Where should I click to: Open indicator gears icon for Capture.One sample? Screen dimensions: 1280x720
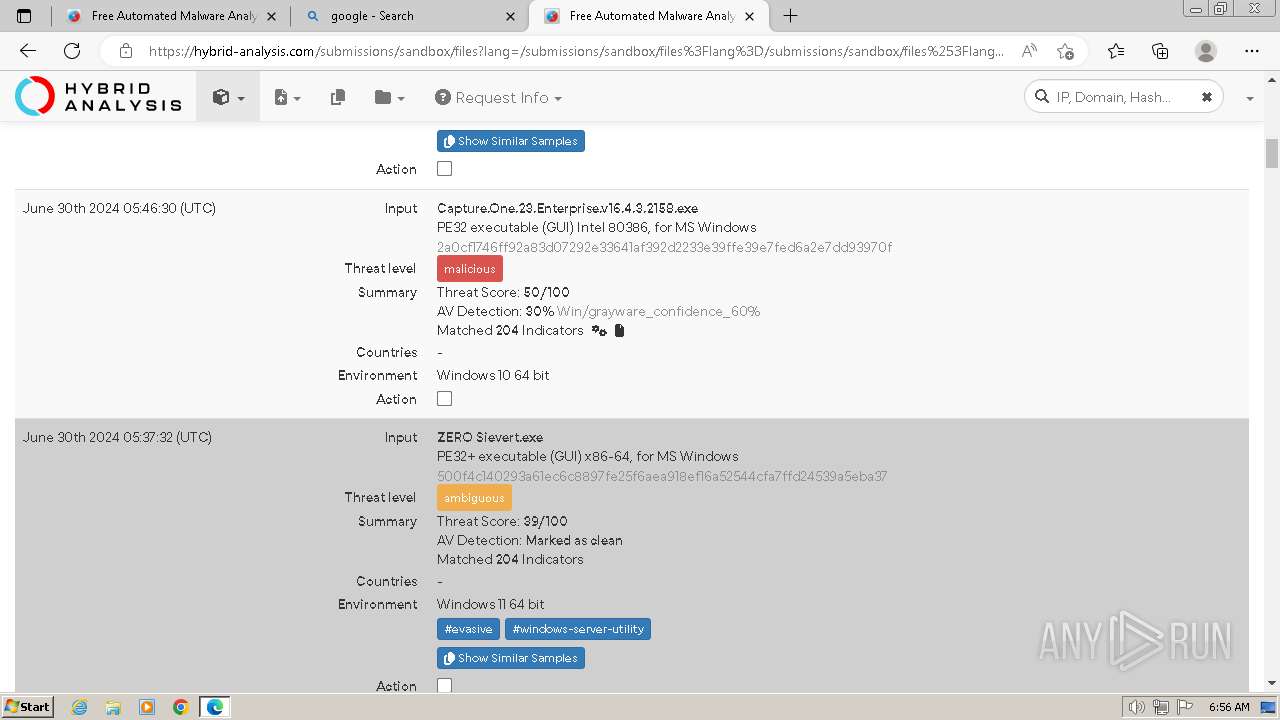[x=599, y=331]
